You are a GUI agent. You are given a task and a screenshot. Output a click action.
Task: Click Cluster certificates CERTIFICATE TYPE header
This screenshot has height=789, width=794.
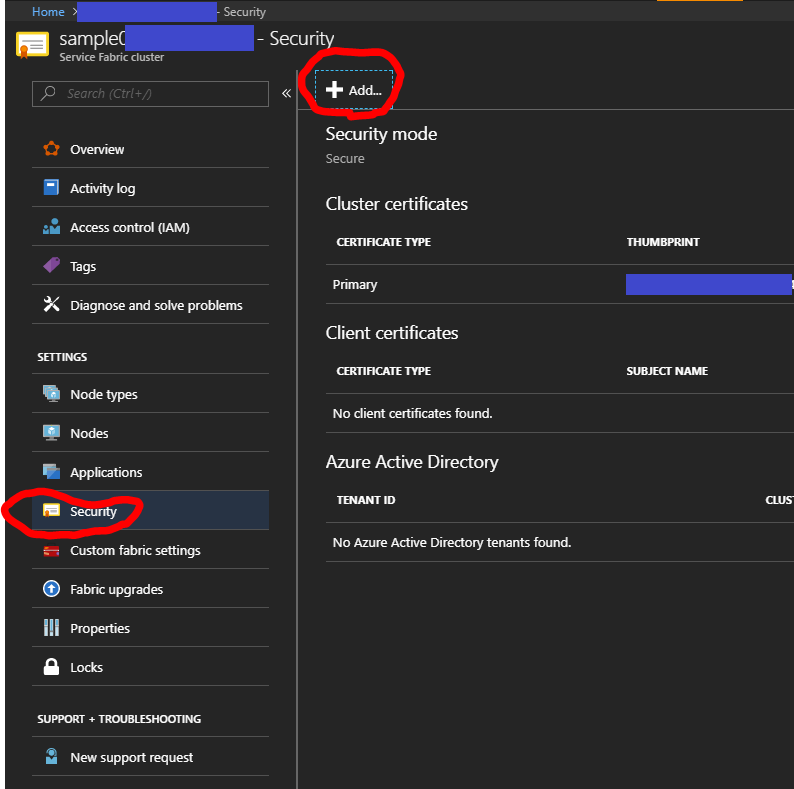(x=383, y=242)
